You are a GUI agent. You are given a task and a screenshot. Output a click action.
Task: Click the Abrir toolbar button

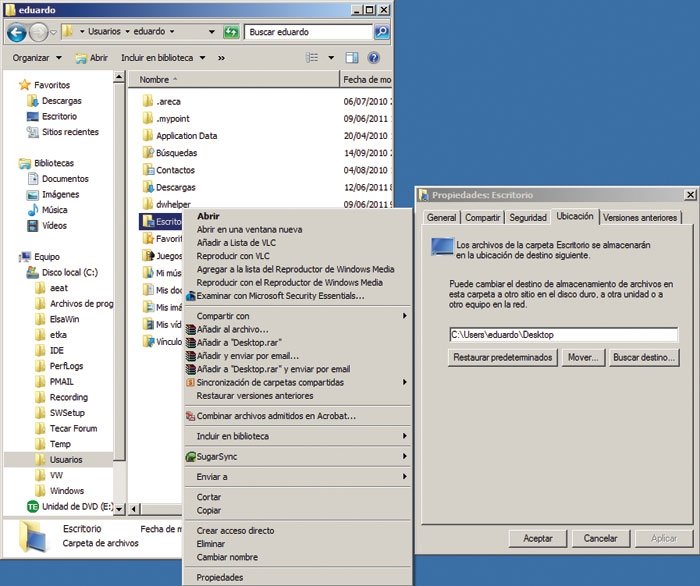(x=92, y=58)
